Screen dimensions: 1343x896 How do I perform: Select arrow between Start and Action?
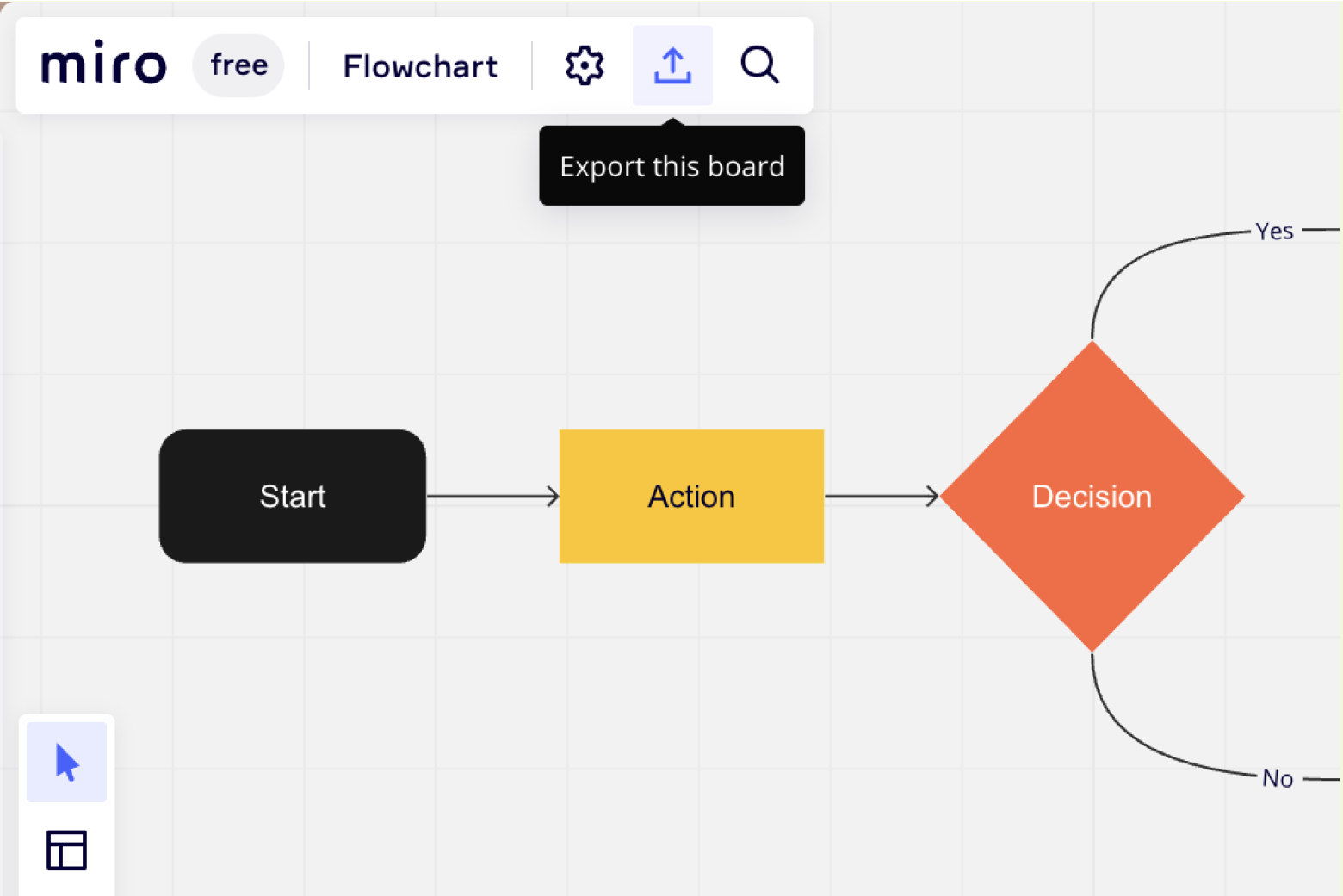492,496
